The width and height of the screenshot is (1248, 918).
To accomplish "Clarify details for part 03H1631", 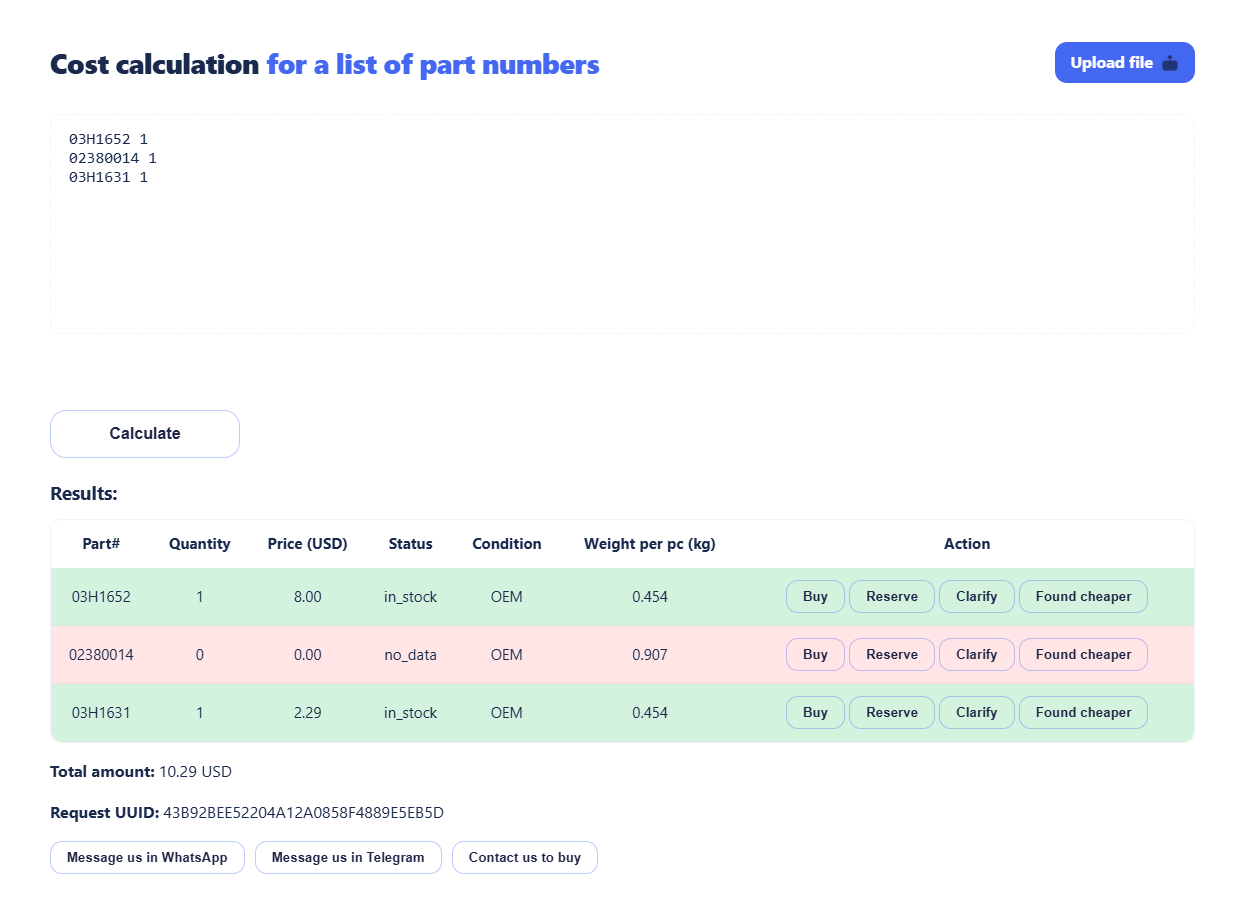I will (976, 713).
